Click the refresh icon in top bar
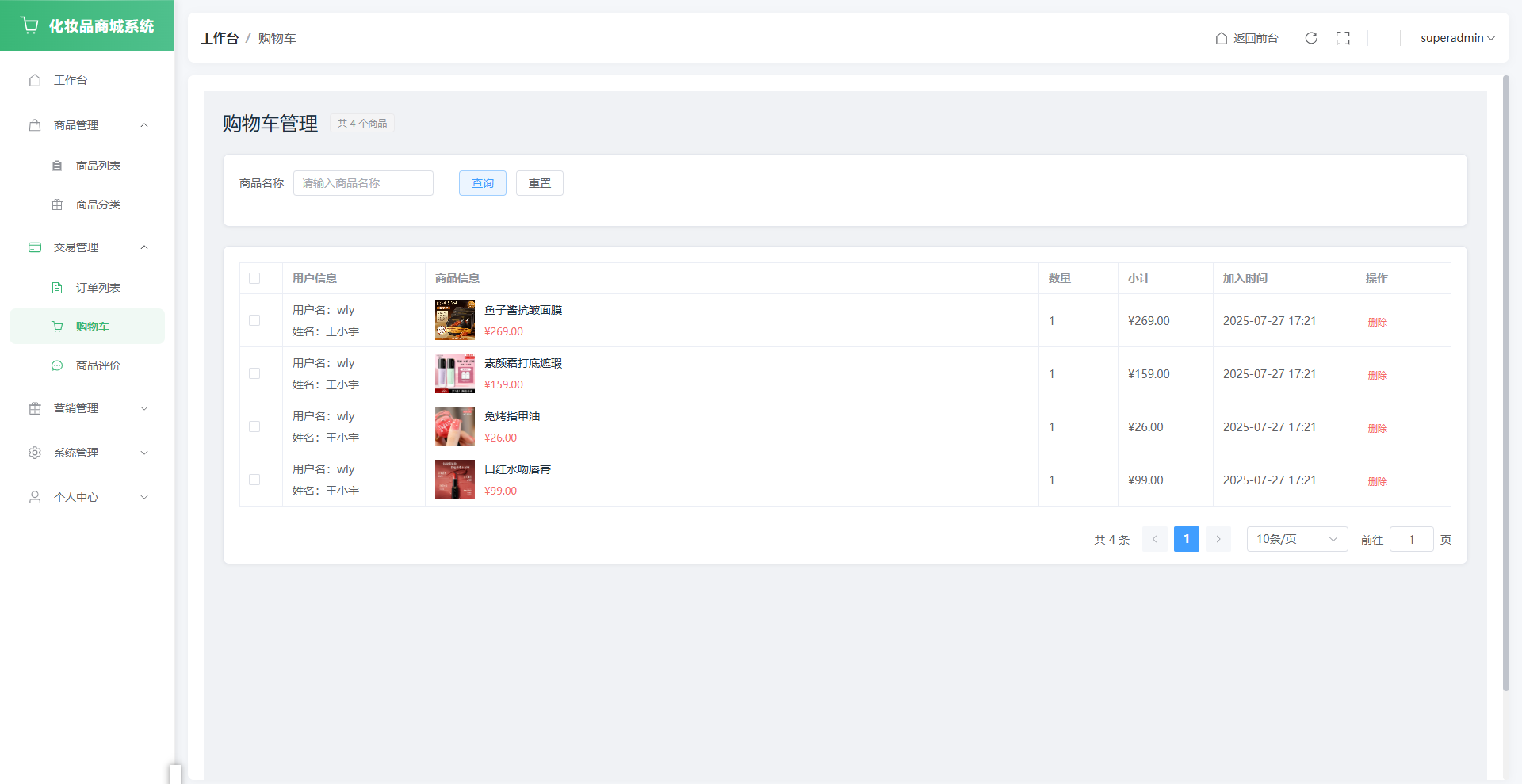 (1311, 38)
